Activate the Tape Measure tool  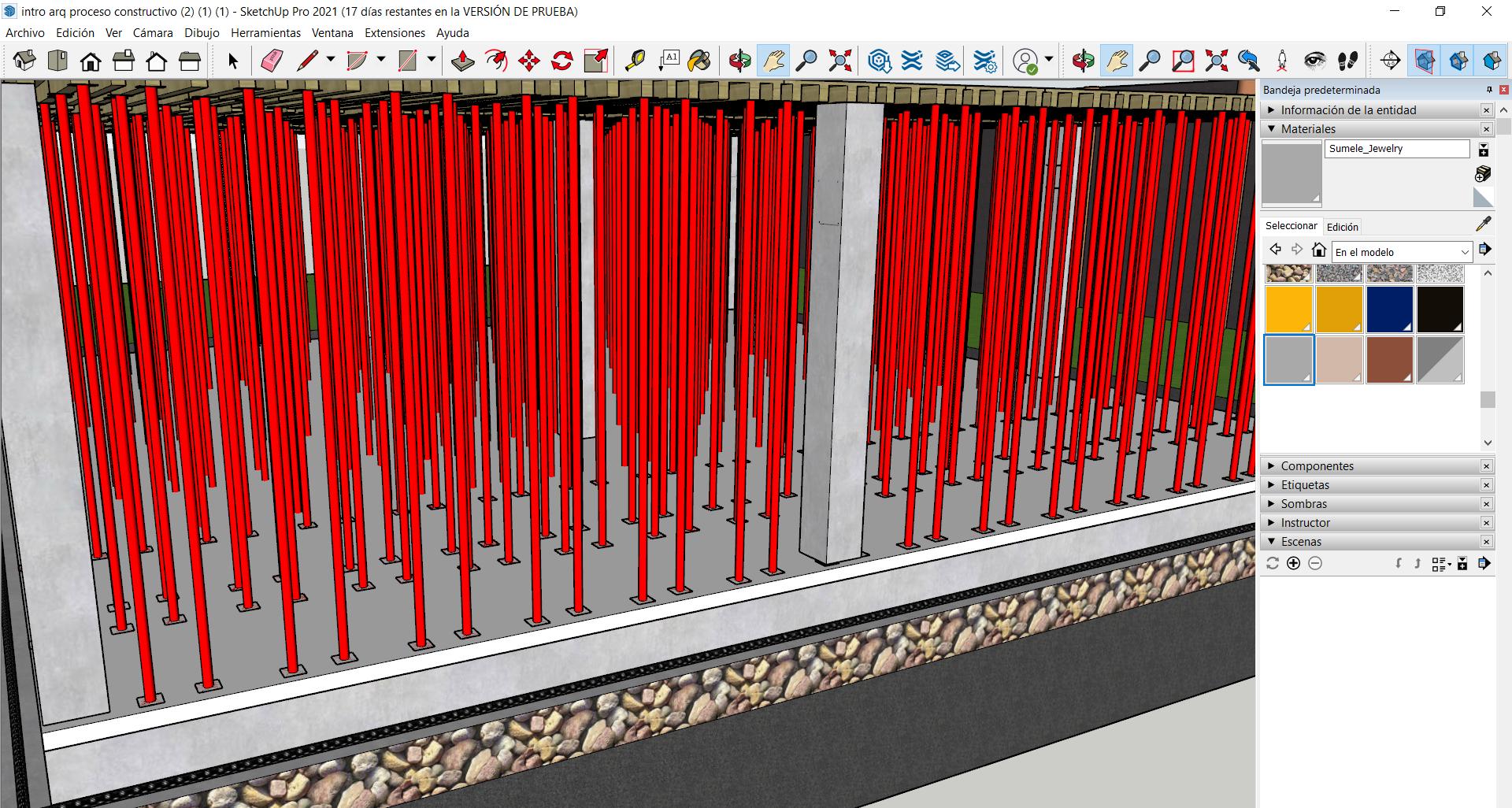[635, 61]
